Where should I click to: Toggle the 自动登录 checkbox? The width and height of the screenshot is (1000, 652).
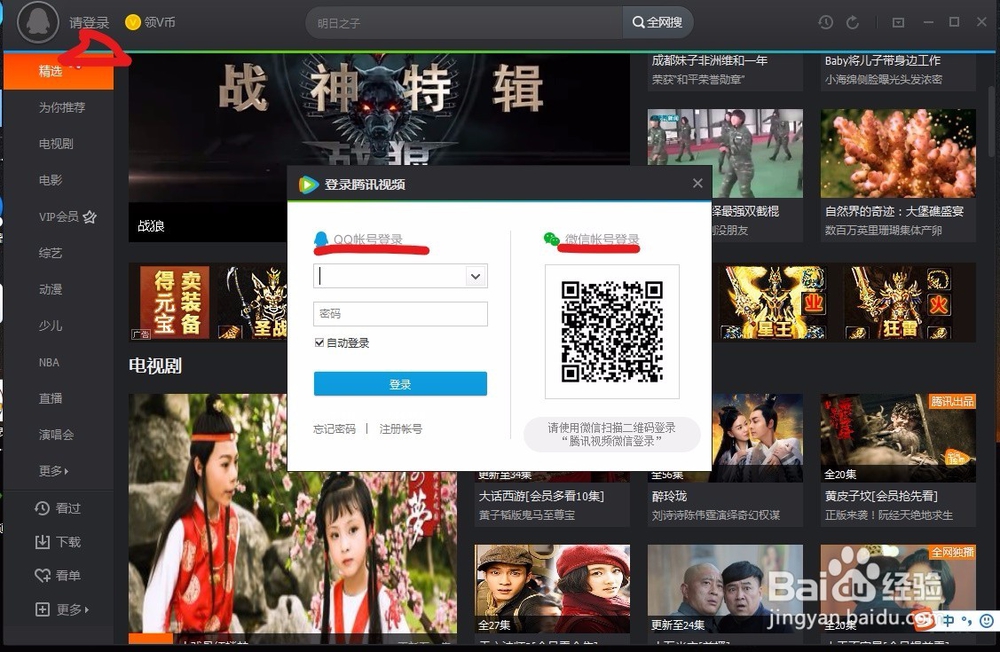point(320,343)
